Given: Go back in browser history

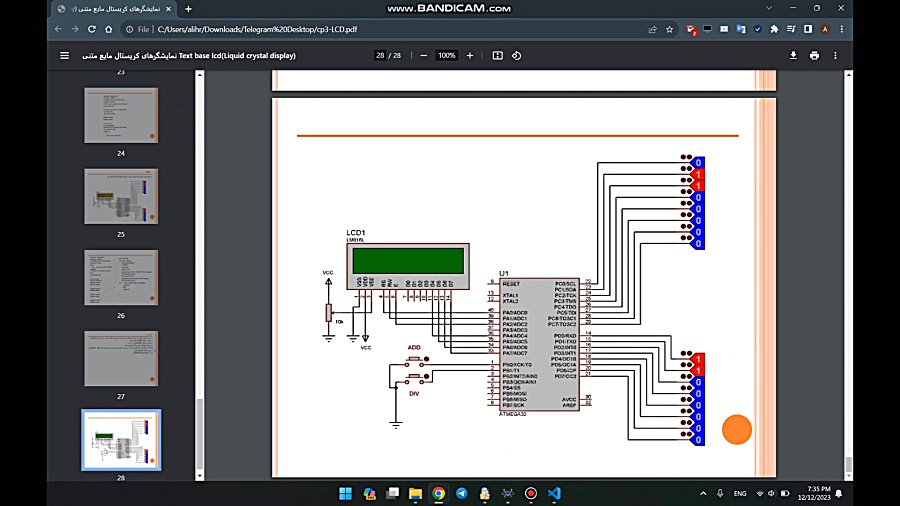Looking at the screenshot, I should pyautogui.click(x=58, y=29).
